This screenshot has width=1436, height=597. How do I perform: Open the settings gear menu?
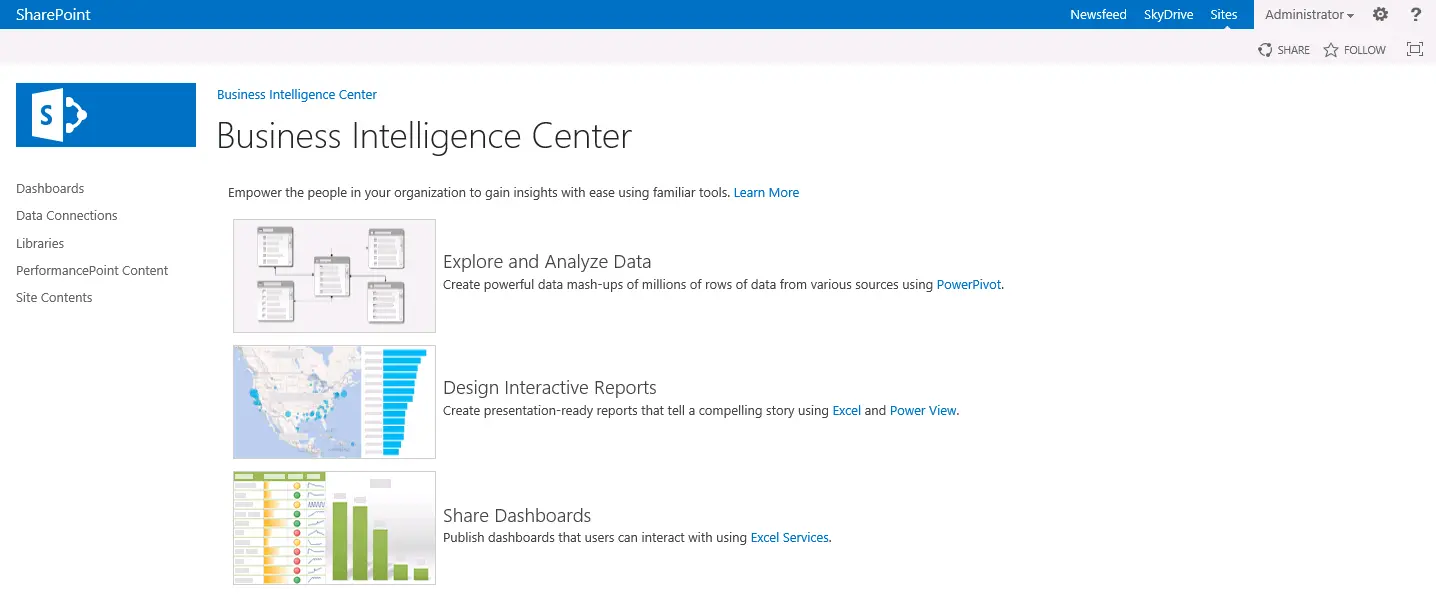coord(1380,14)
